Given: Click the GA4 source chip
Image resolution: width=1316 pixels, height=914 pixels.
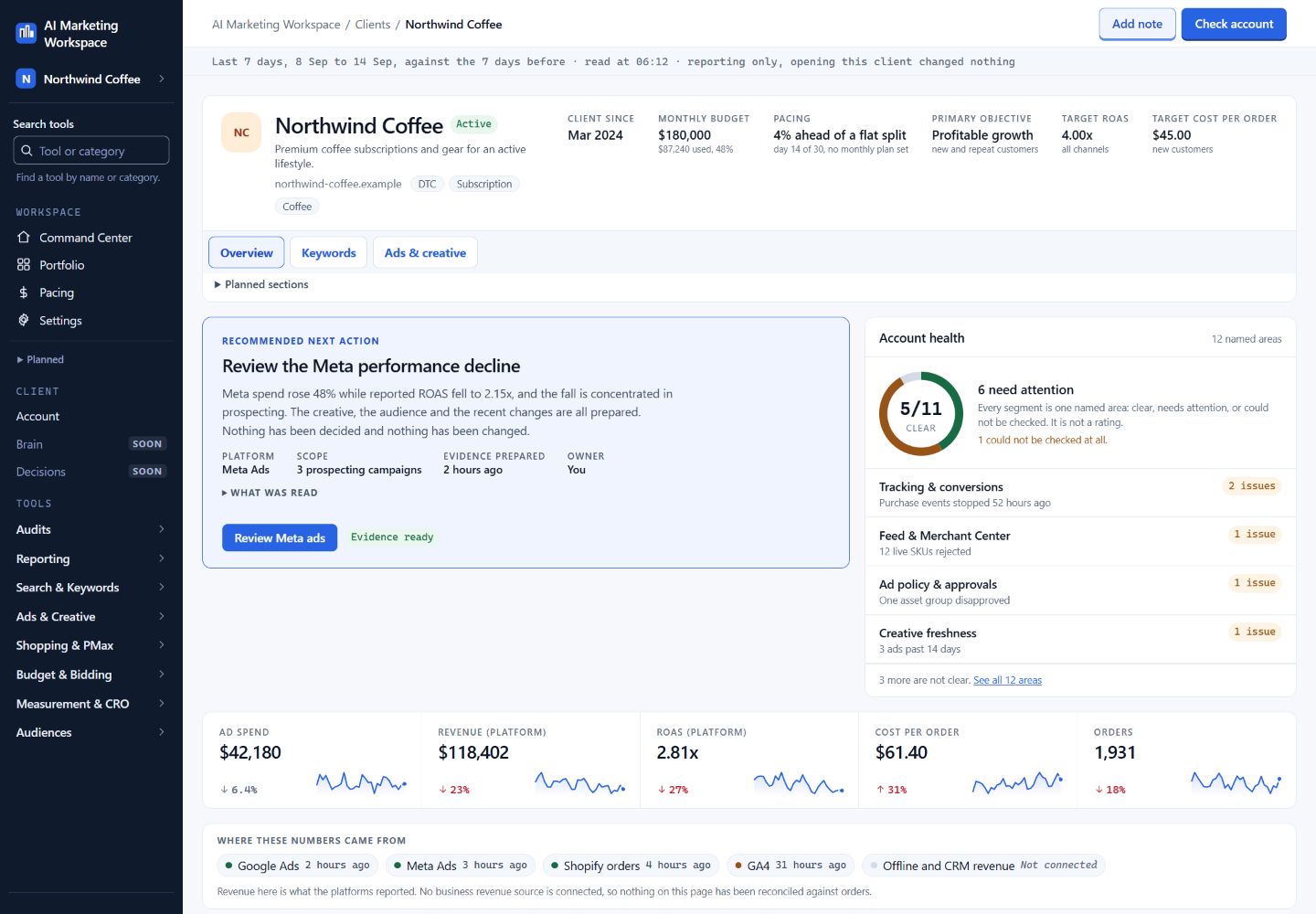Looking at the screenshot, I should [x=791, y=865].
